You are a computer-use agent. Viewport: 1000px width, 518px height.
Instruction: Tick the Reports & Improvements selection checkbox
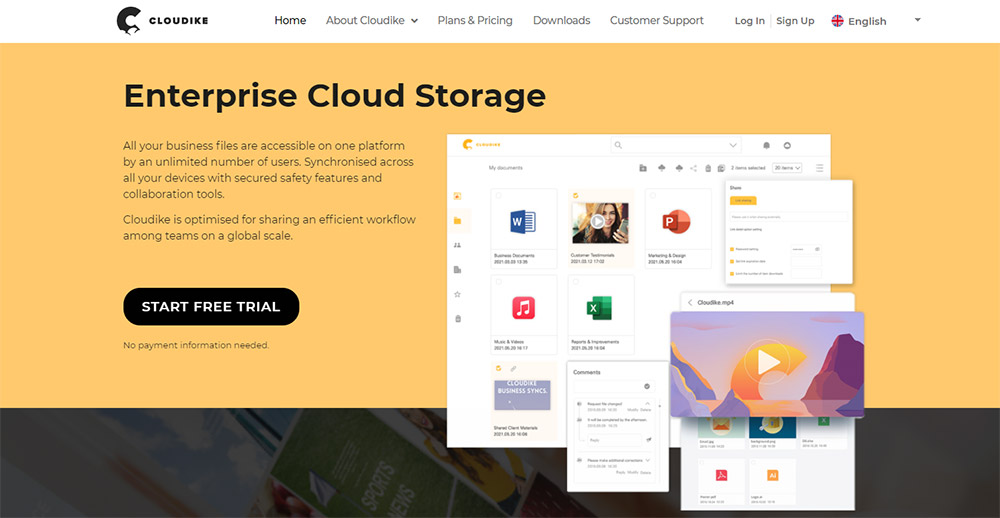[575, 281]
